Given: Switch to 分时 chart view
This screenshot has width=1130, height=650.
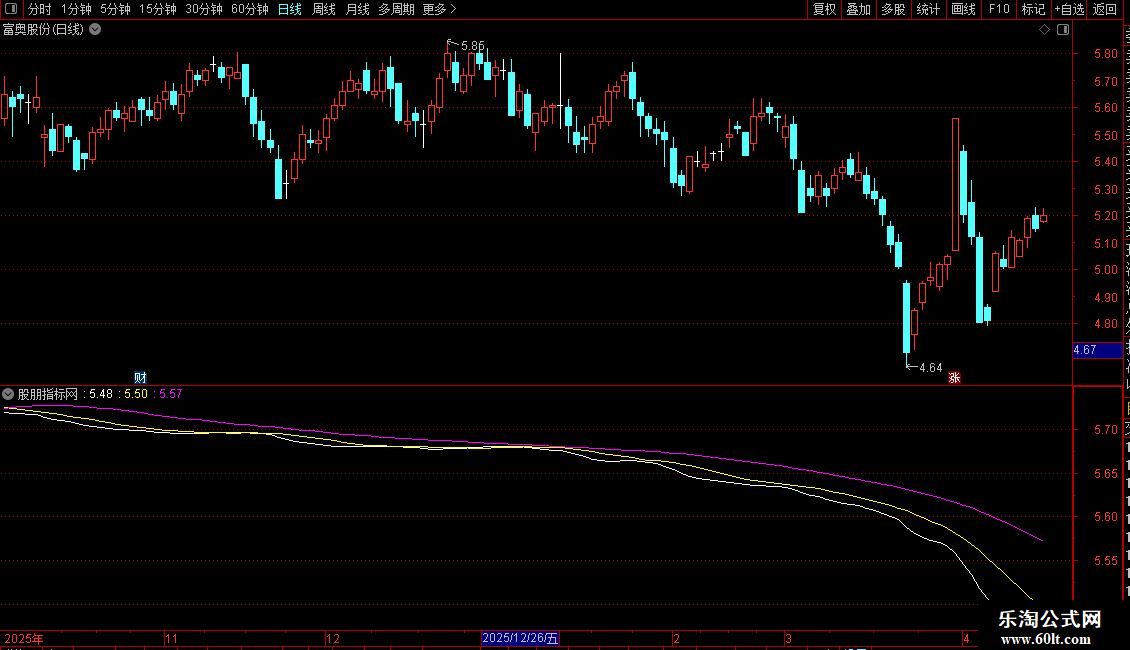Looking at the screenshot, I should (40, 9).
